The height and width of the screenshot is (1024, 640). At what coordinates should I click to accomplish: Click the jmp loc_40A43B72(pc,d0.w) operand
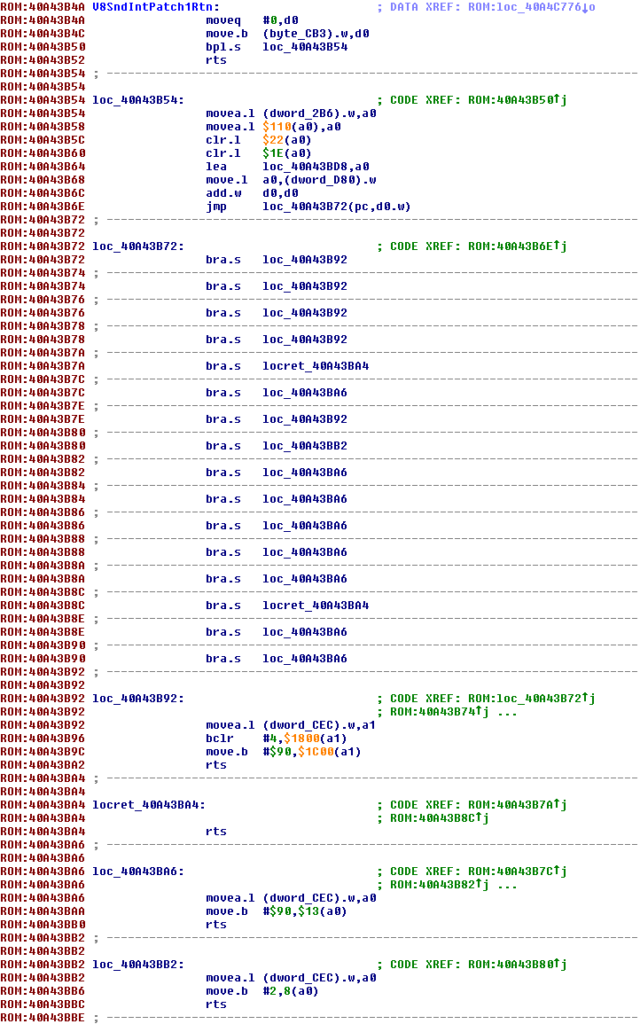pos(336,206)
